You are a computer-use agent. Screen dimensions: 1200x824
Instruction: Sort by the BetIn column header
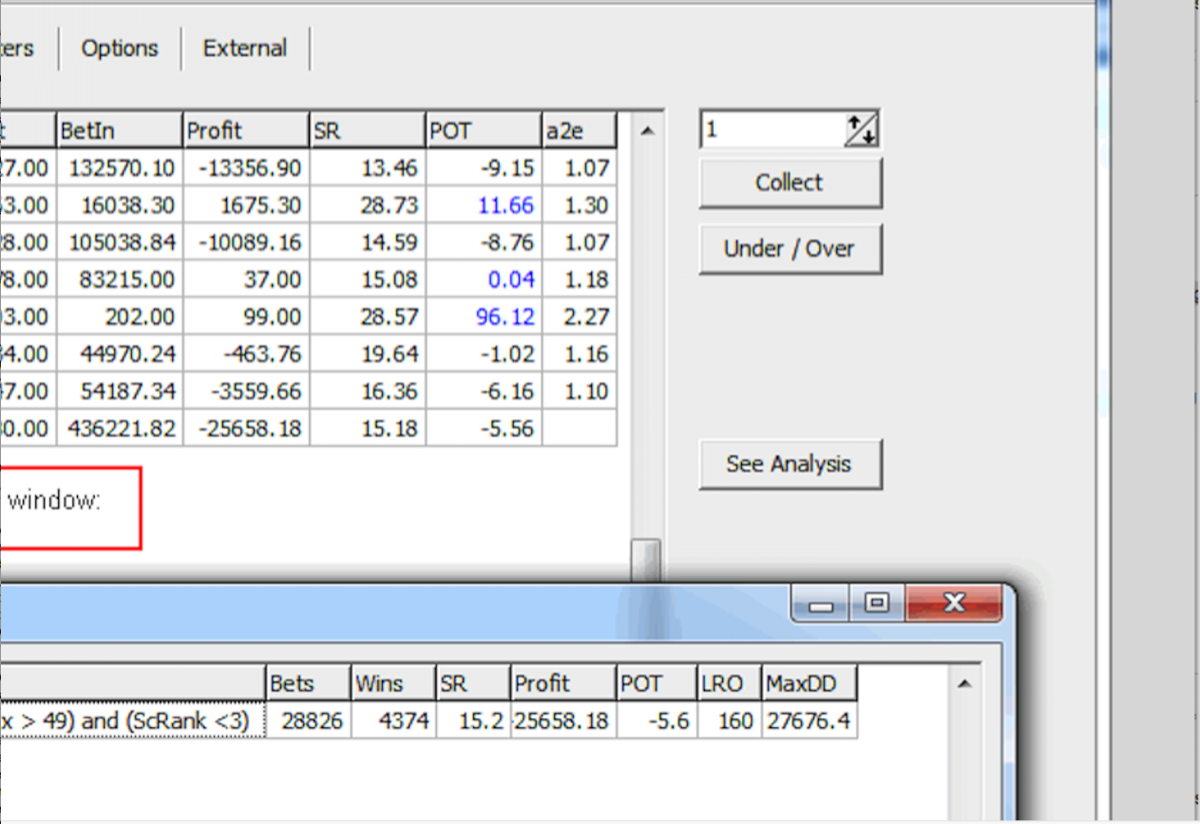coord(118,131)
